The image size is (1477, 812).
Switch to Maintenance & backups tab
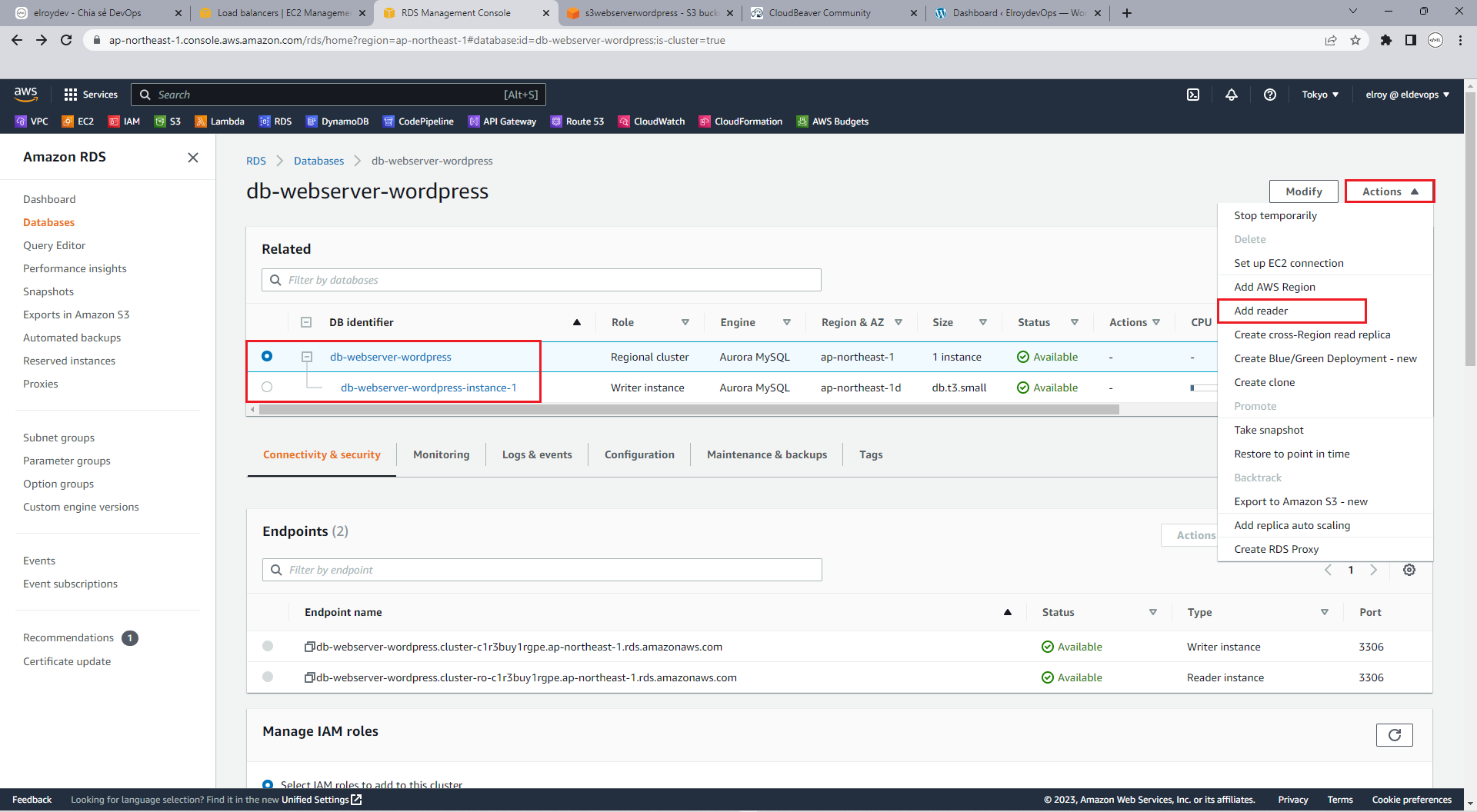pos(767,454)
